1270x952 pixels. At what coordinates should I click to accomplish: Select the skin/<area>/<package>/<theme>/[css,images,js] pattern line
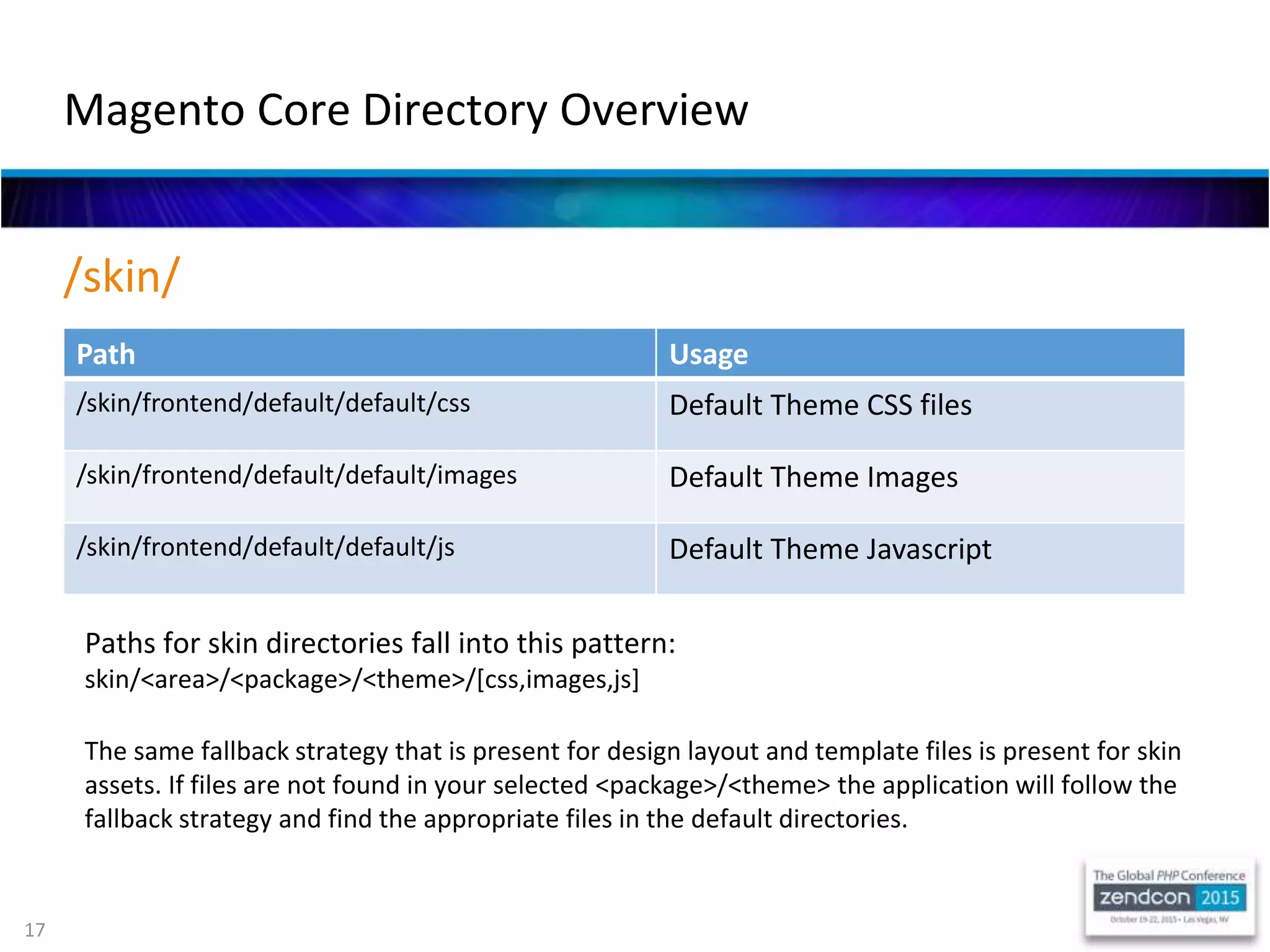(x=362, y=680)
